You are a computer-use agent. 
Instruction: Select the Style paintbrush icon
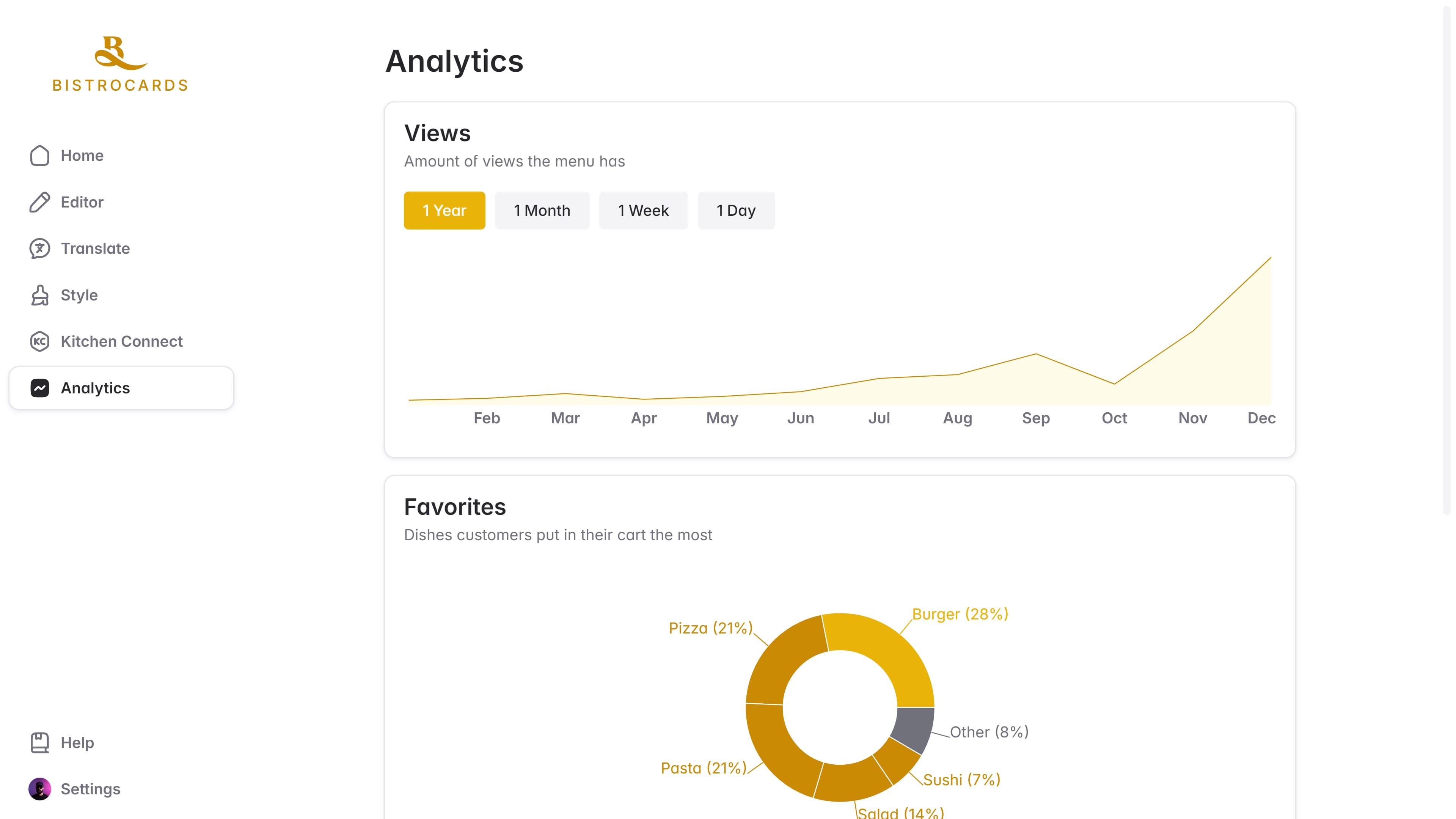click(x=39, y=295)
